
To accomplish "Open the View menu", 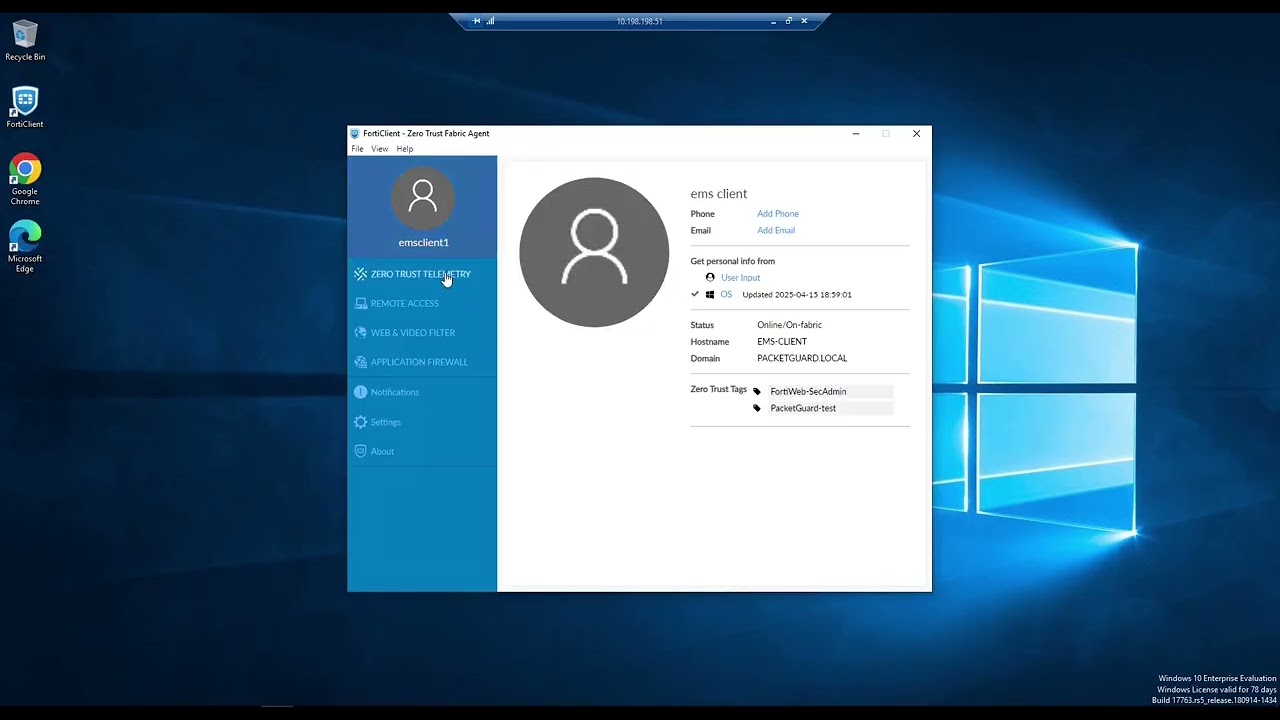I will [x=380, y=149].
